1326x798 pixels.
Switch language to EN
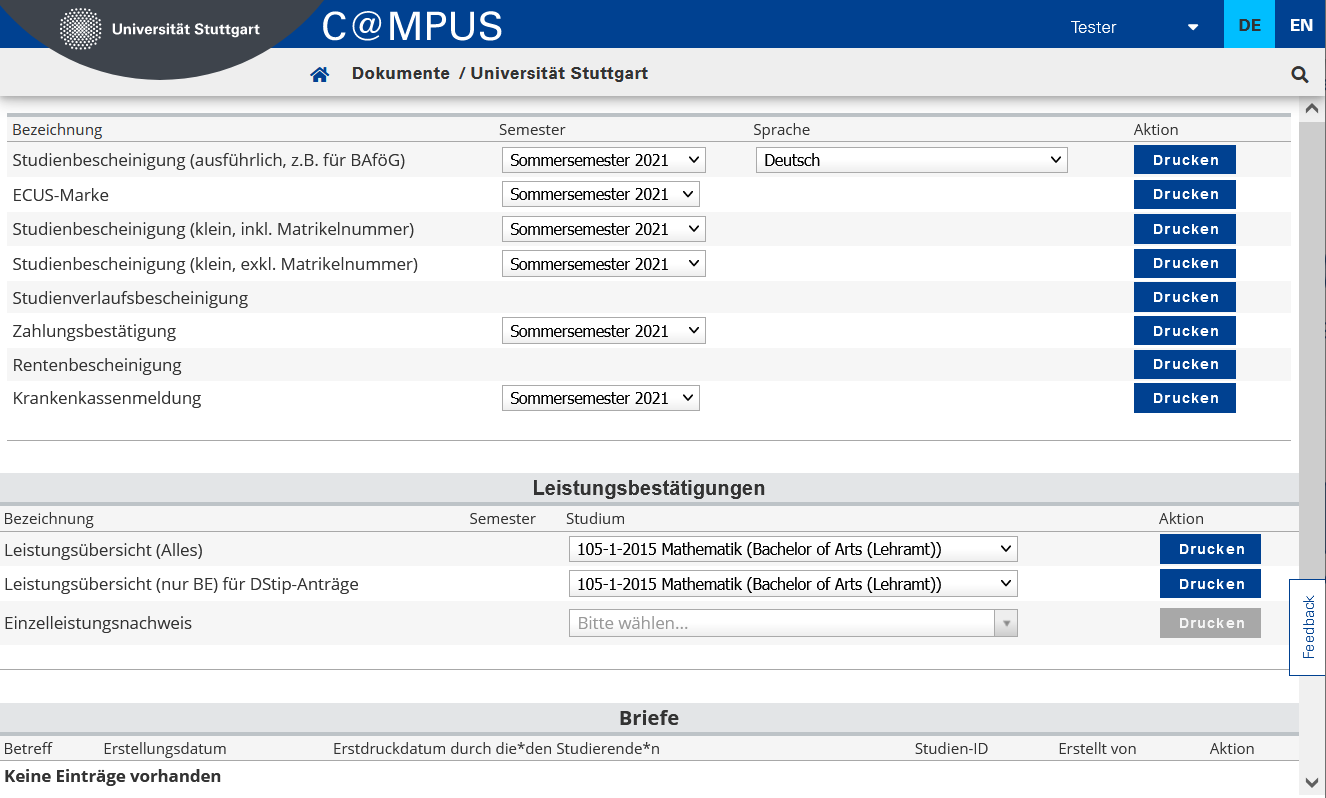(1301, 25)
